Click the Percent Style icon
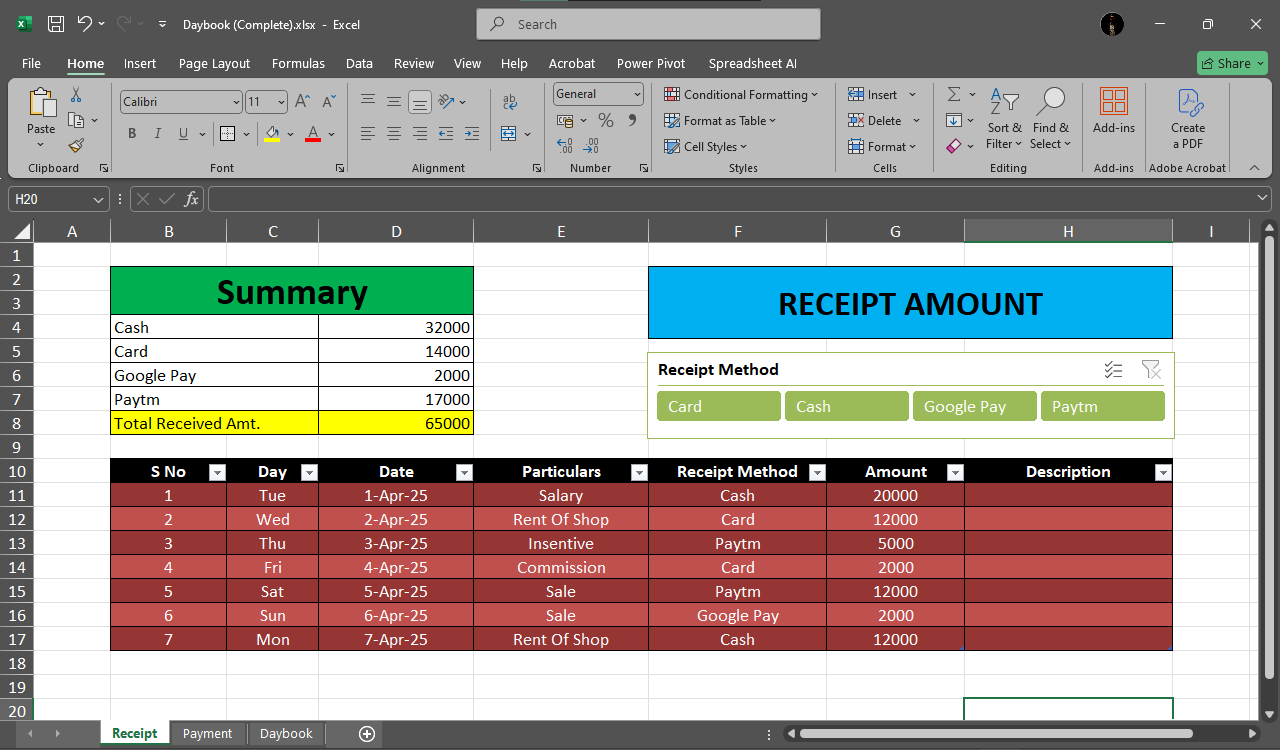The height and width of the screenshot is (750, 1280). (x=605, y=120)
